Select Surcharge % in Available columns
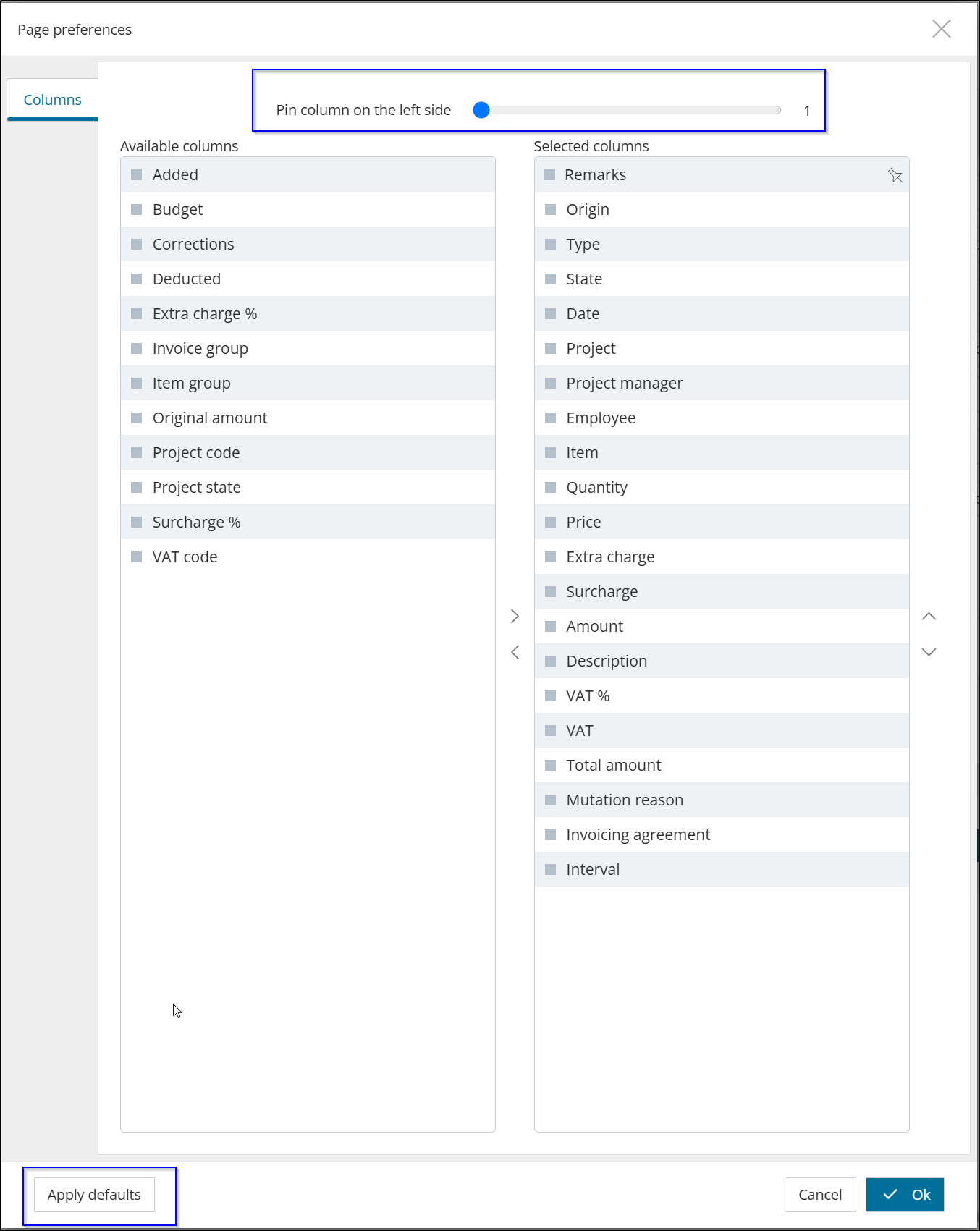 tap(308, 522)
